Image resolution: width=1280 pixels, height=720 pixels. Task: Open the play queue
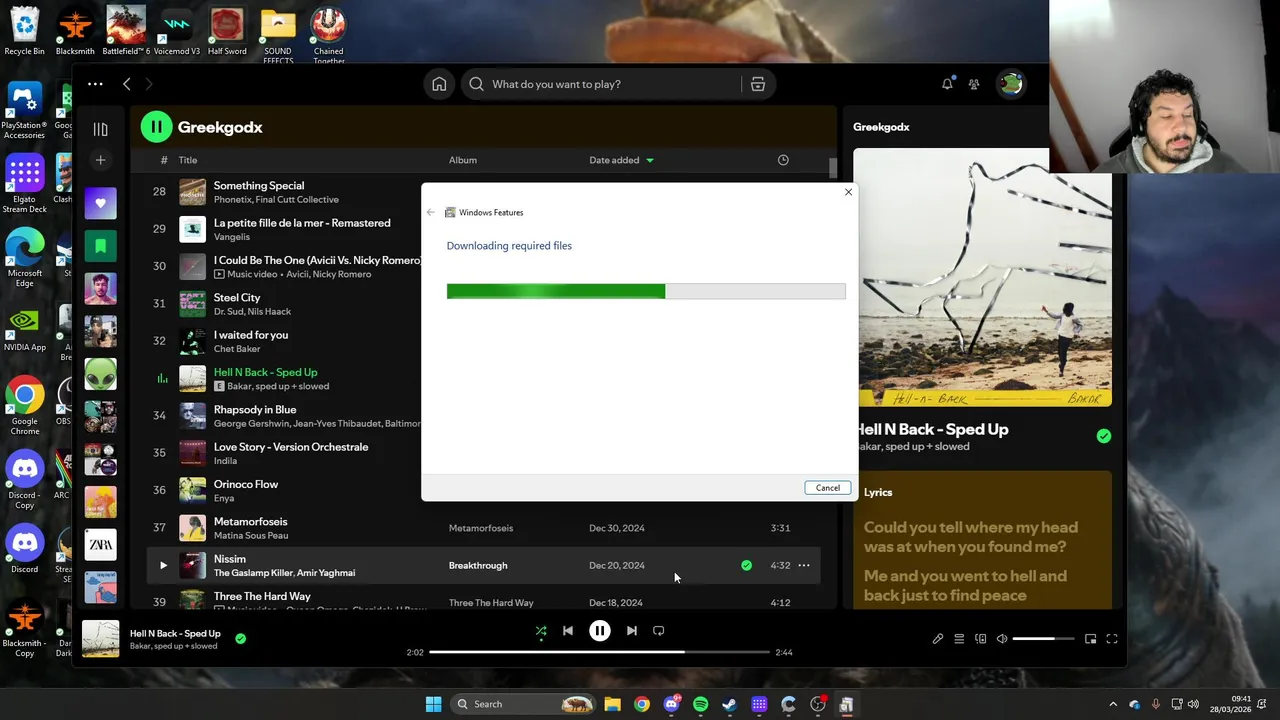(959, 639)
